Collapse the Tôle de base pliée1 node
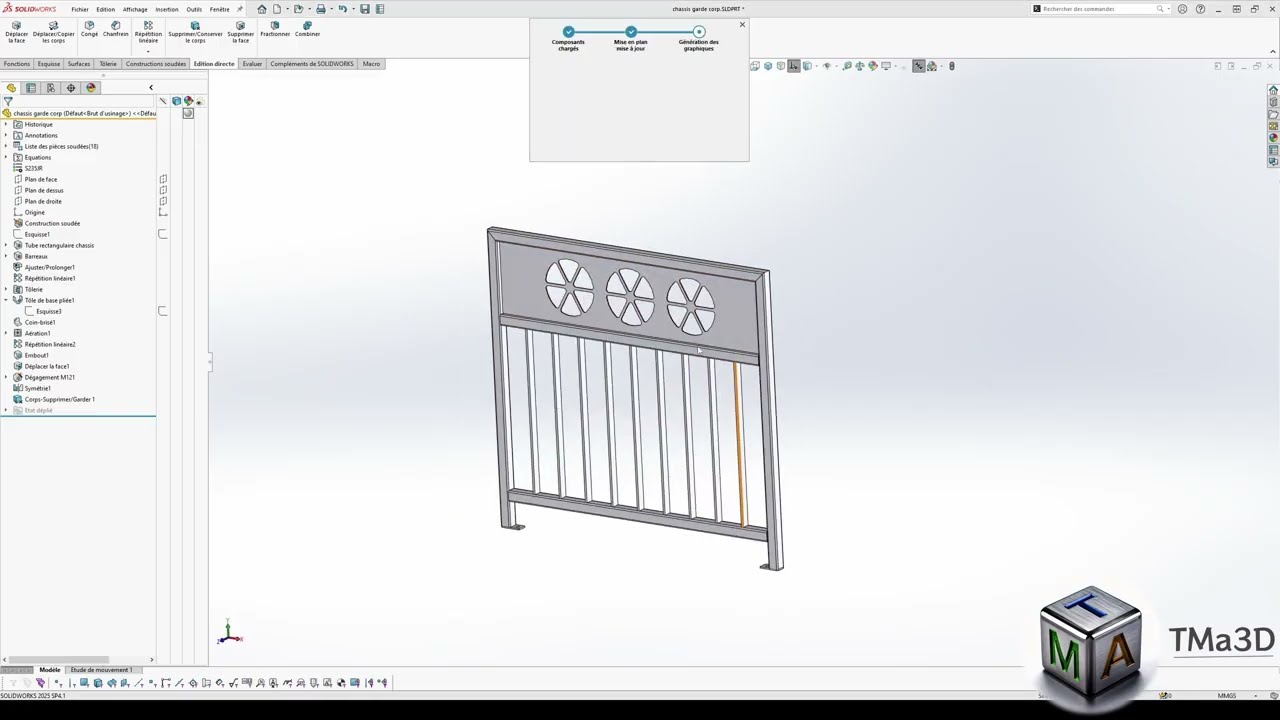The height and width of the screenshot is (720, 1280). click(6, 300)
